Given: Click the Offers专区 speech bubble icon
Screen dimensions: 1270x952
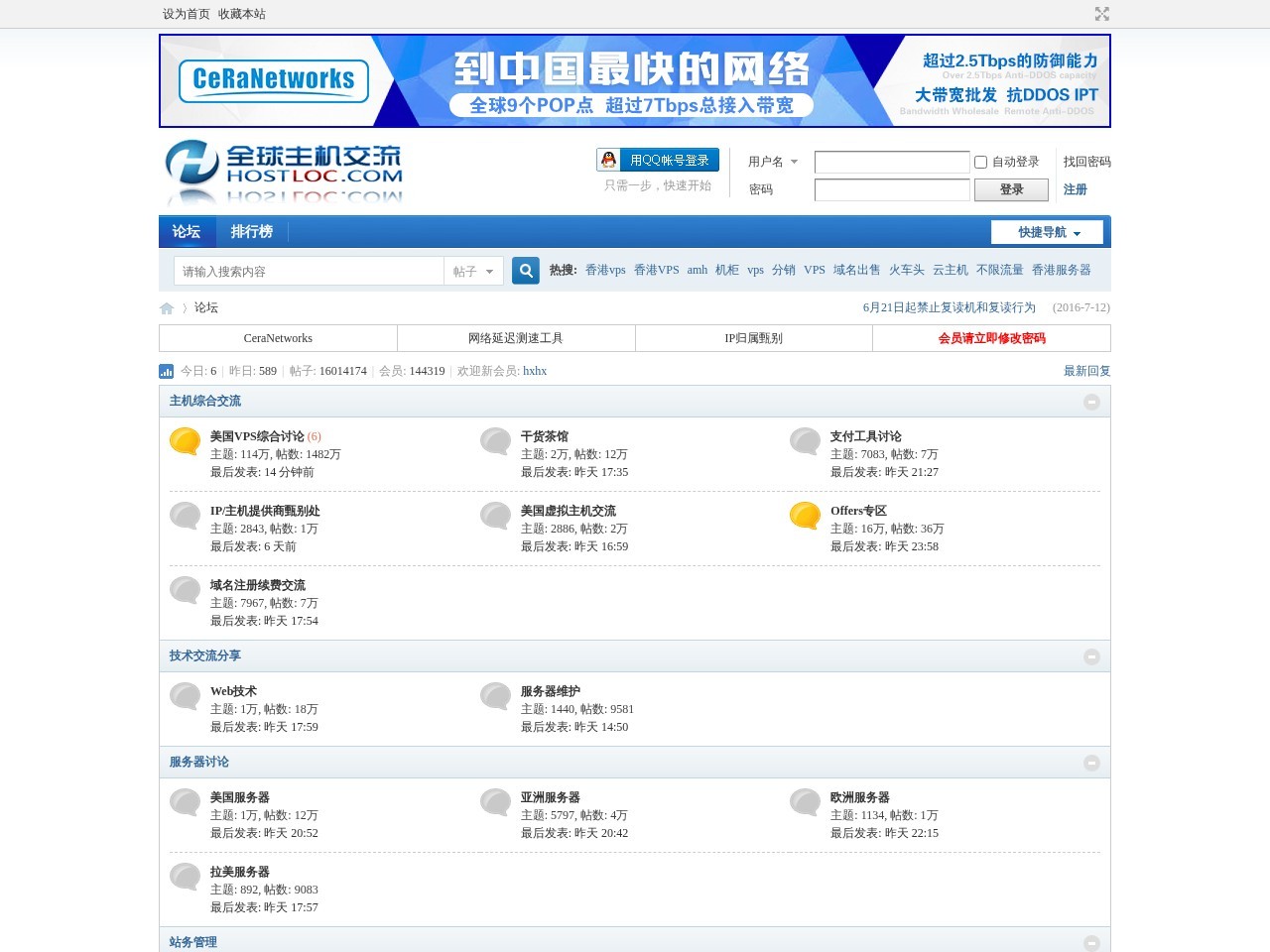Looking at the screenshot, I should coord(805,517).
